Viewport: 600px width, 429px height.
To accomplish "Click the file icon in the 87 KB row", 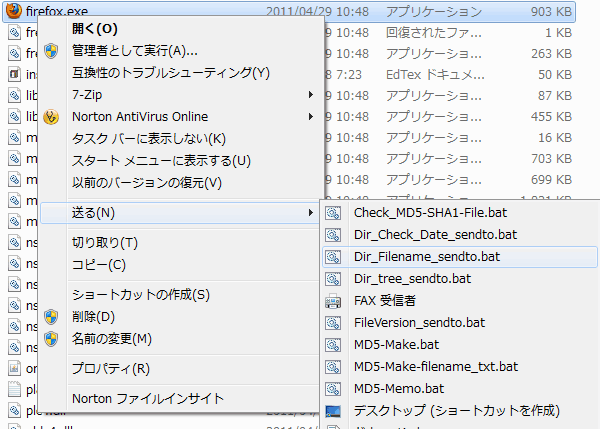I will tap(14, 95).
